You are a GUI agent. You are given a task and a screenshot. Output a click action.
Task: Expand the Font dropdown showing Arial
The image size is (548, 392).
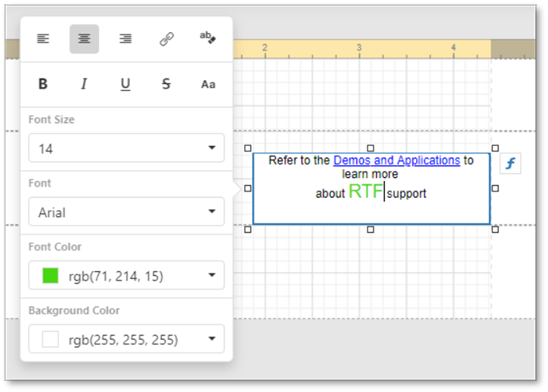[126, 212]
